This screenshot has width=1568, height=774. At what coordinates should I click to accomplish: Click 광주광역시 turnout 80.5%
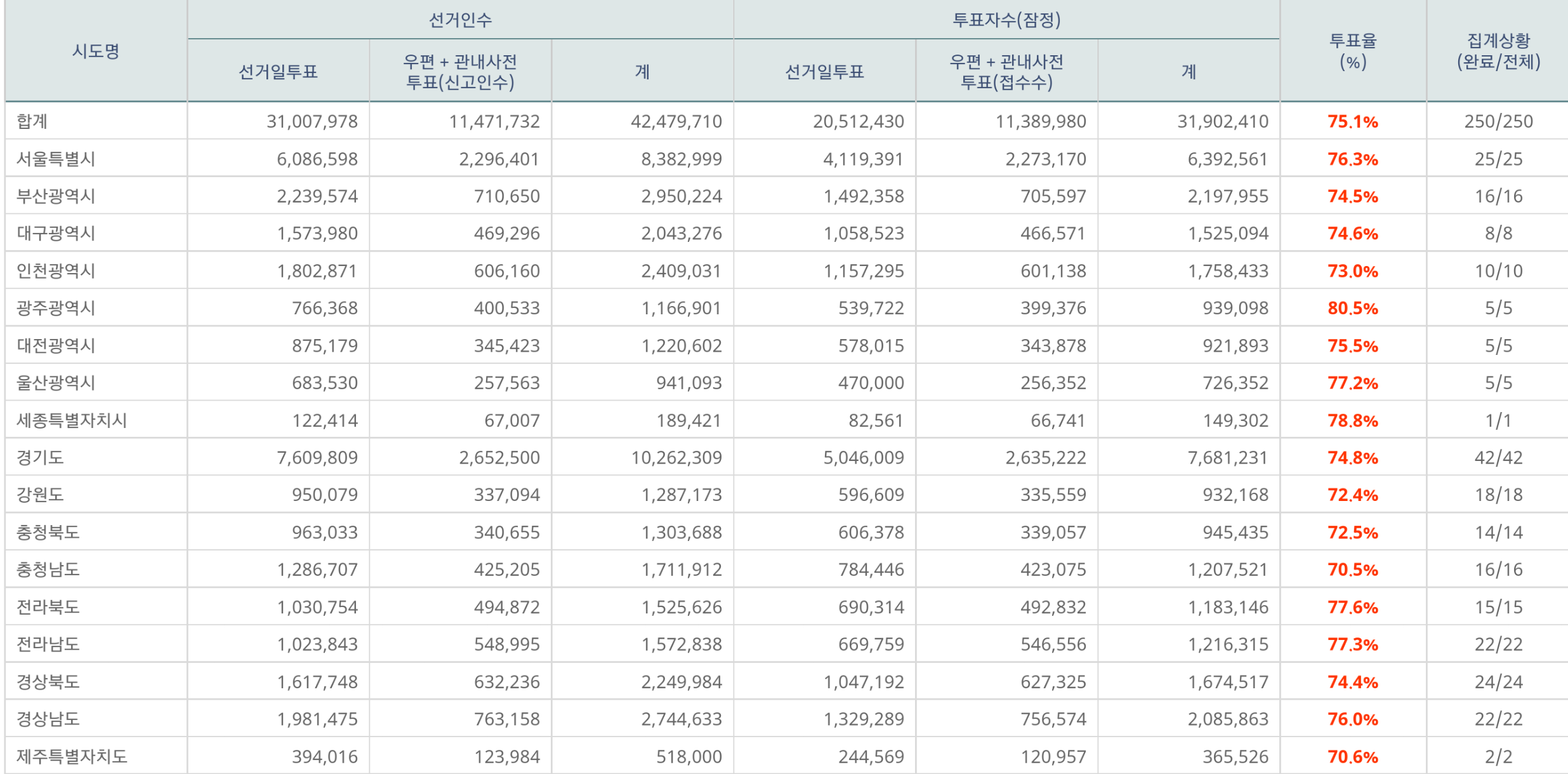1352,309
